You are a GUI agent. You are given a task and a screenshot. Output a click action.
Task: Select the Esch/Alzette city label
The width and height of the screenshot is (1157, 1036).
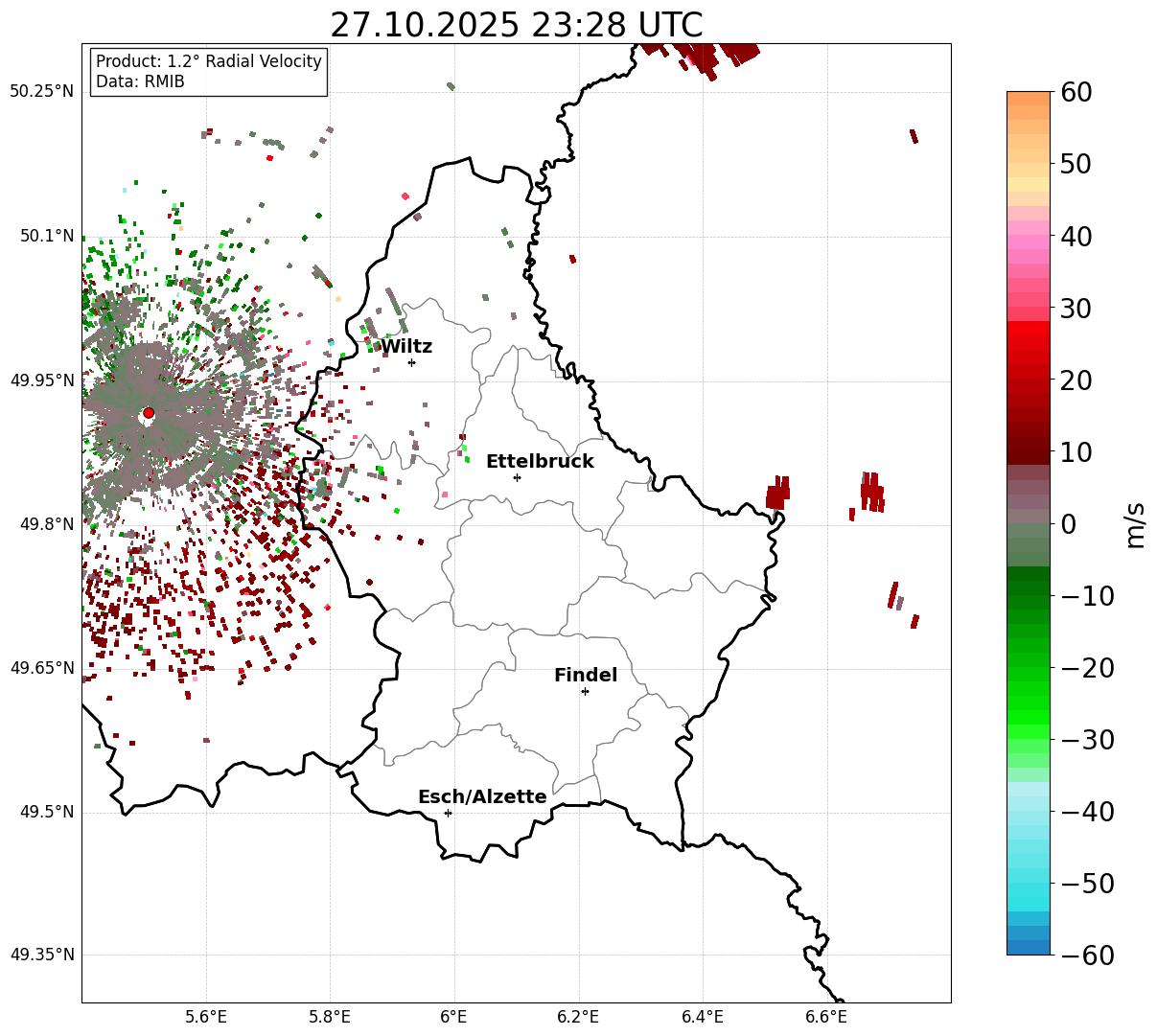482,797
